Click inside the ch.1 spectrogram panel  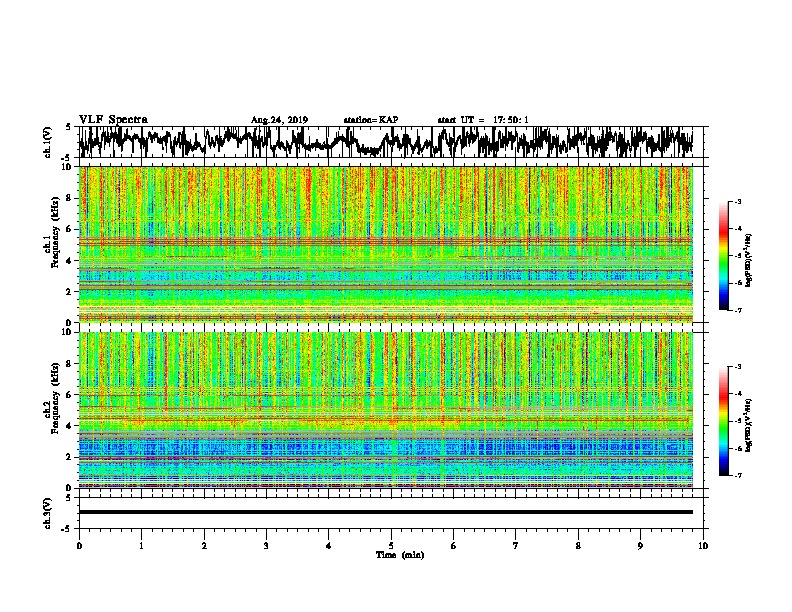pyautogui.click(x=385, y=244)
